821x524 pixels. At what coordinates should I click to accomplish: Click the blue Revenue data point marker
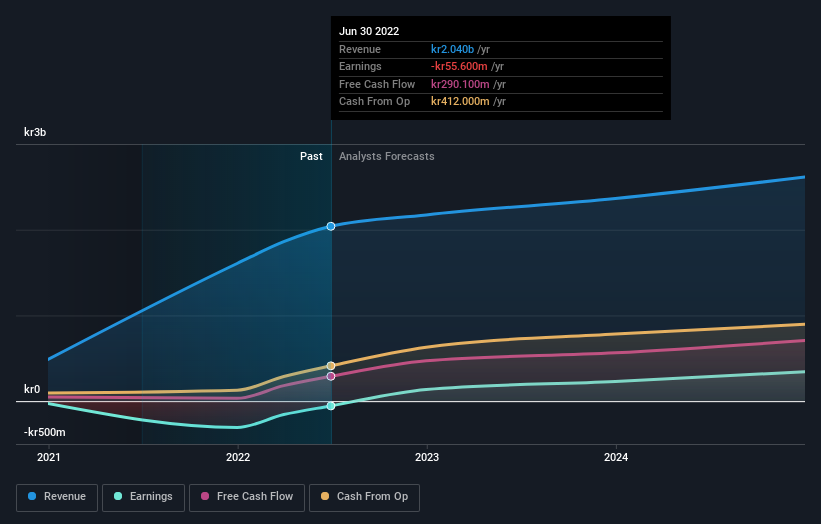click(331, 226)
